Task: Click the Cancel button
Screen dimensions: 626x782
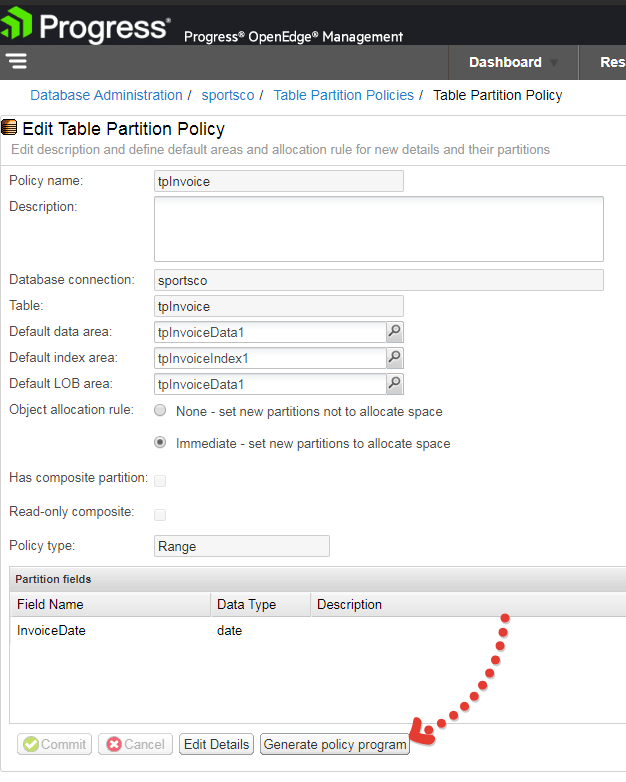Action: tap(135, 744)
